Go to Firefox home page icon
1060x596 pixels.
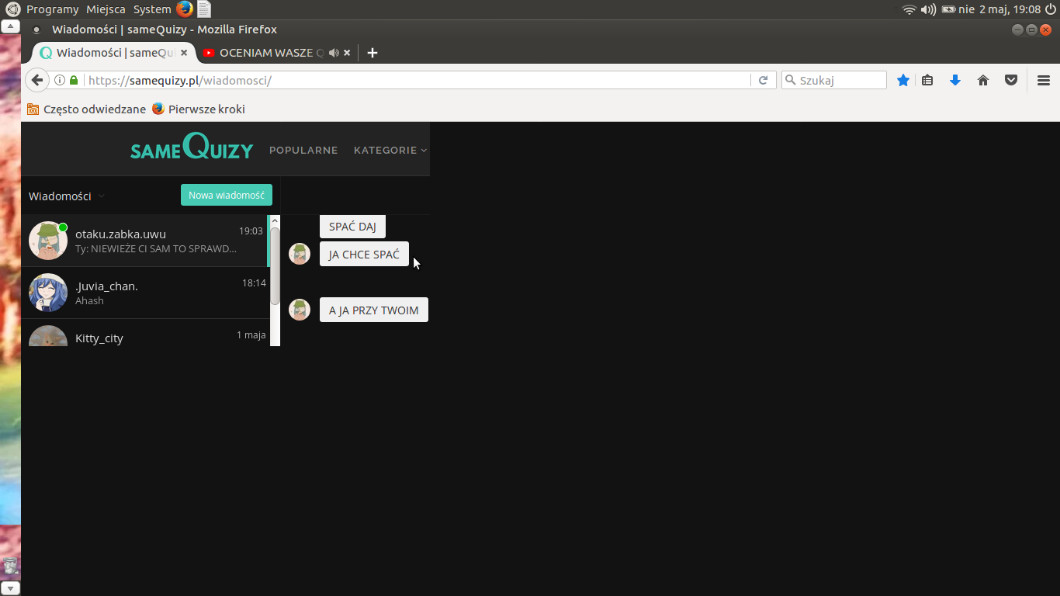[983, 80]
